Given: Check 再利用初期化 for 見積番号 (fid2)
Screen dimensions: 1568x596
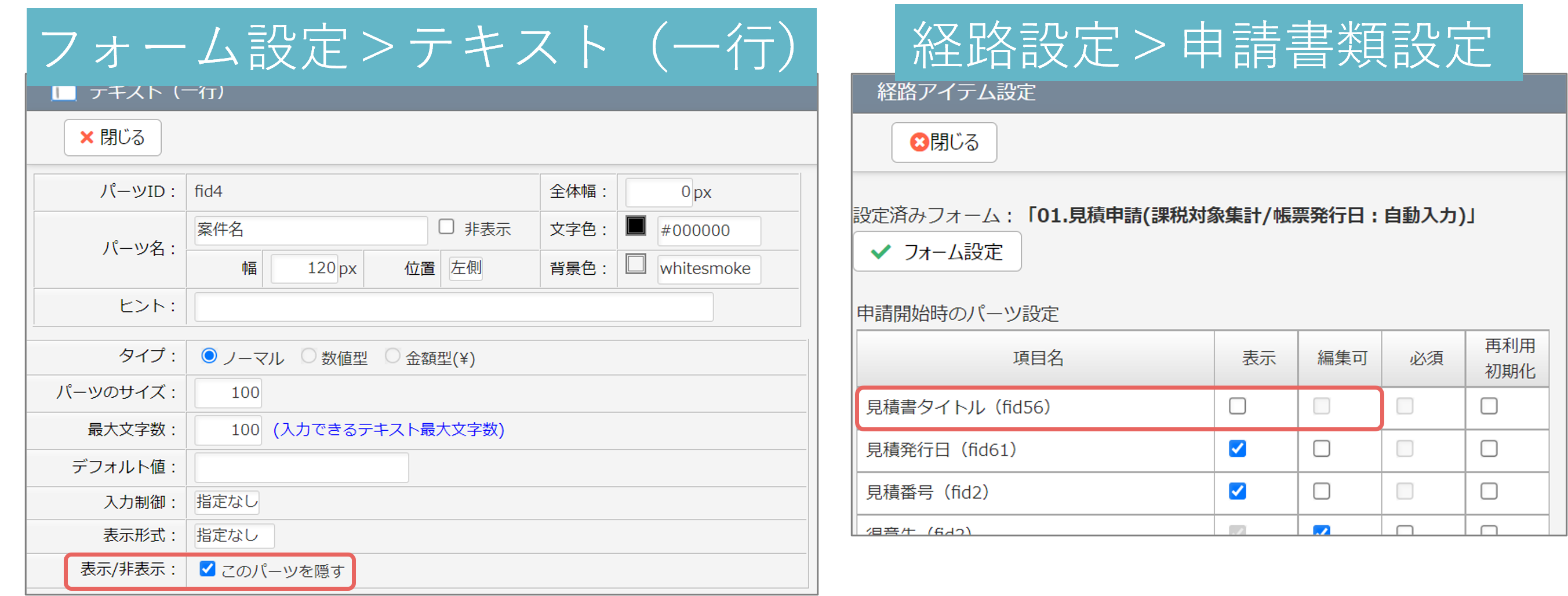Looking at the screenshot, I should (1489, 491).
